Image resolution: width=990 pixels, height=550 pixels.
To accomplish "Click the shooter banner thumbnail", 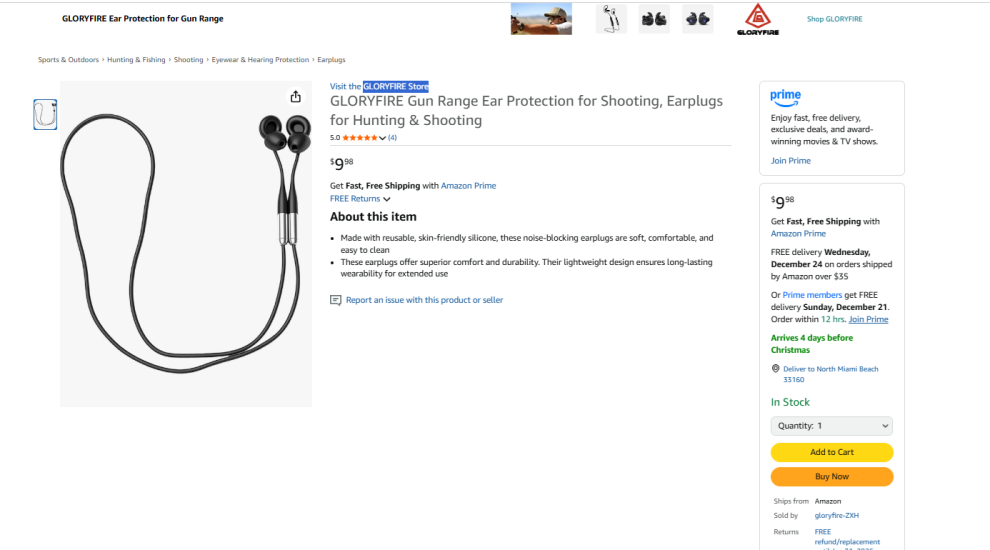I will (541, 19).
